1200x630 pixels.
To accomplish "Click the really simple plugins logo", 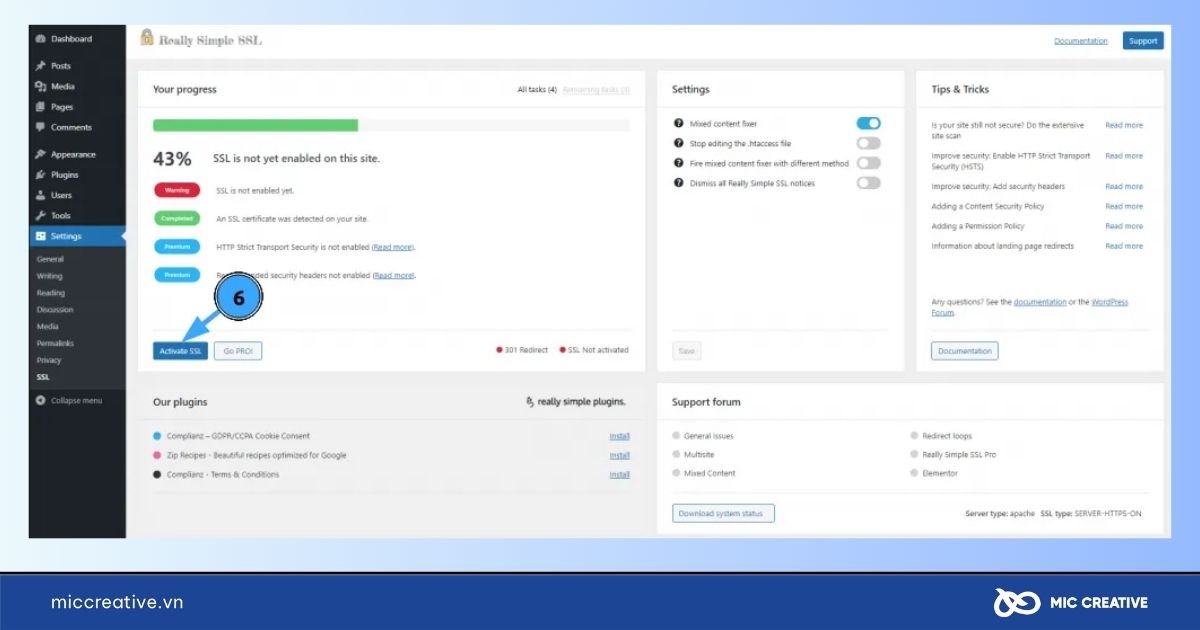I will tap(576, 402).
